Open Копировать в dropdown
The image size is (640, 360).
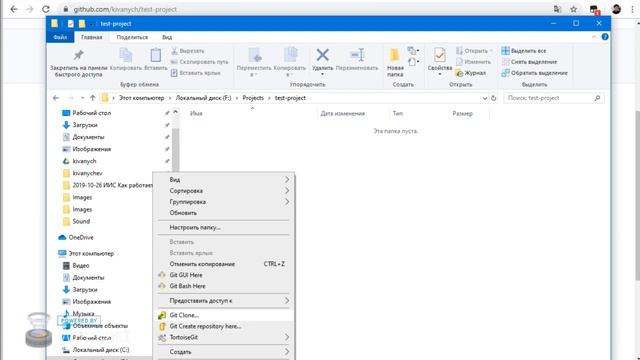290,62
